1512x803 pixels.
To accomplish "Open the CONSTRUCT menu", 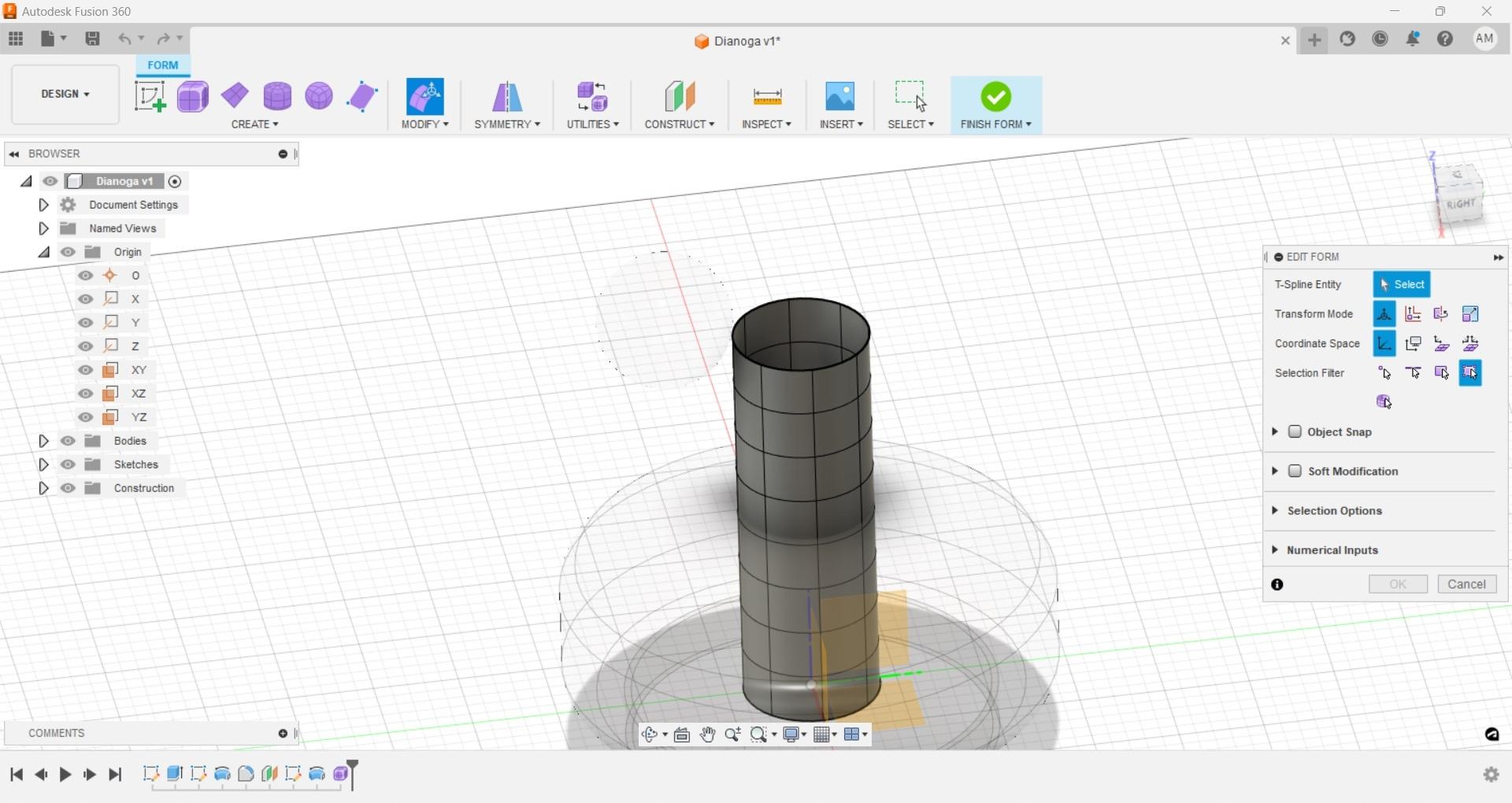I will tap(680, 124).
